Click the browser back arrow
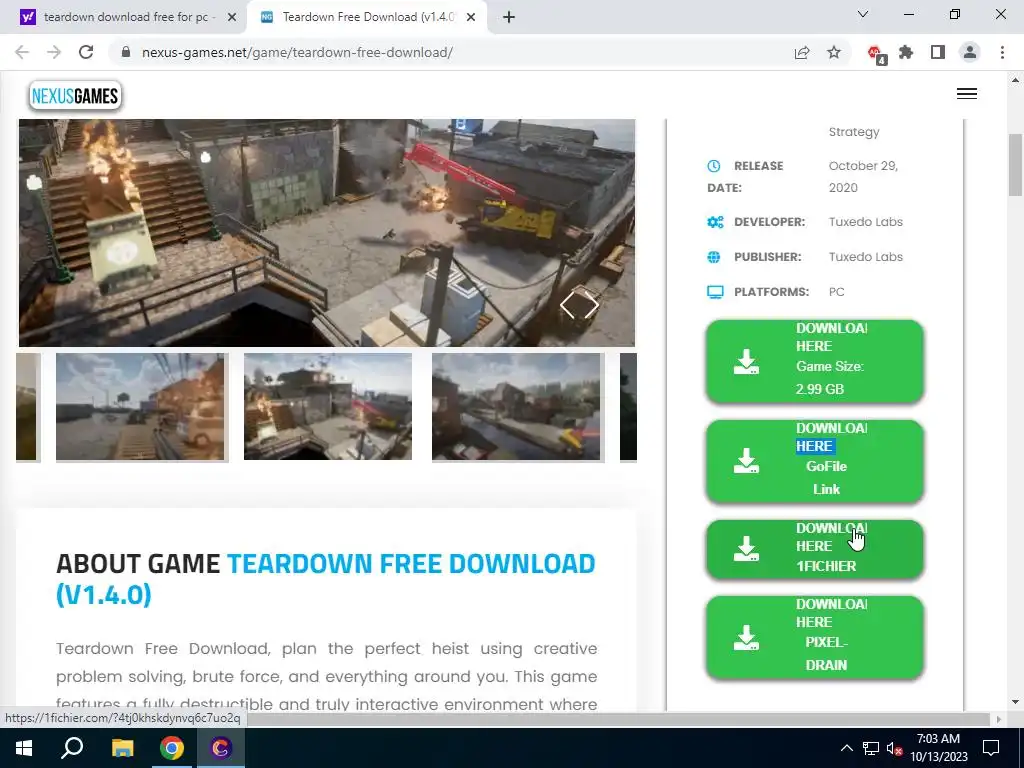The width and height of the screenshot is (1024, 768). (22, 52)
